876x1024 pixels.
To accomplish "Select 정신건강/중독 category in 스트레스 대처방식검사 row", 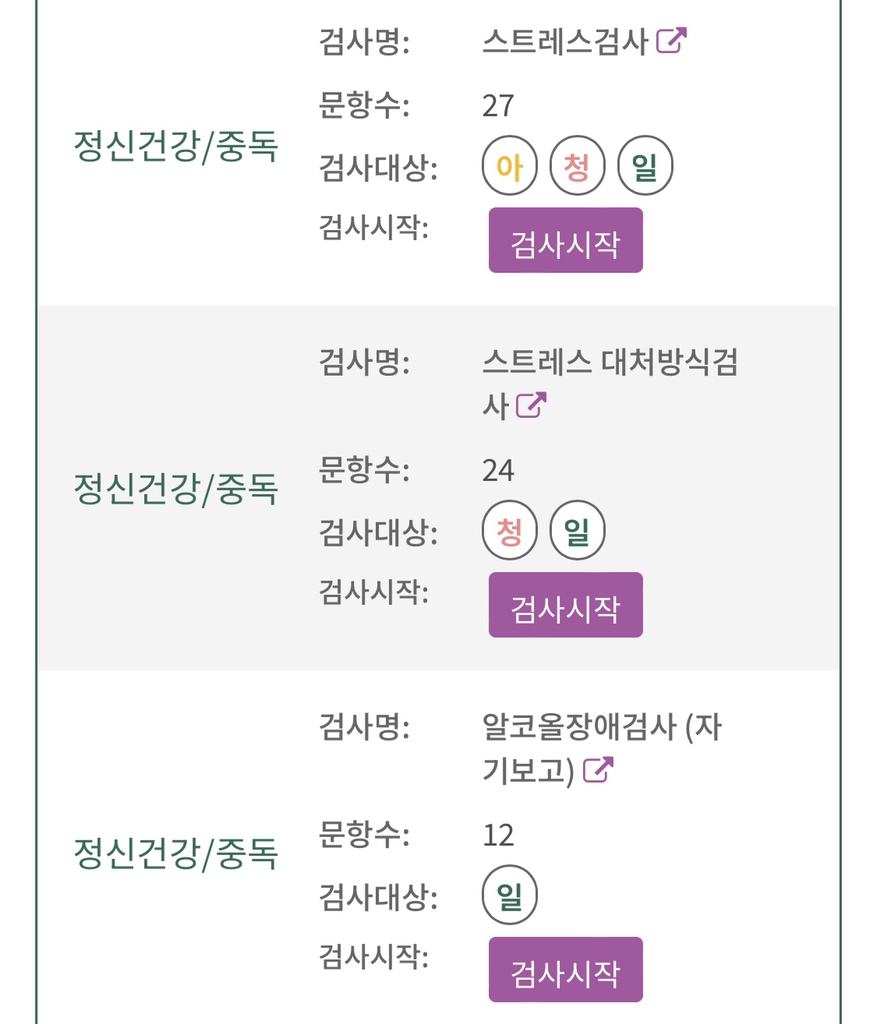I will pos(175,489).
